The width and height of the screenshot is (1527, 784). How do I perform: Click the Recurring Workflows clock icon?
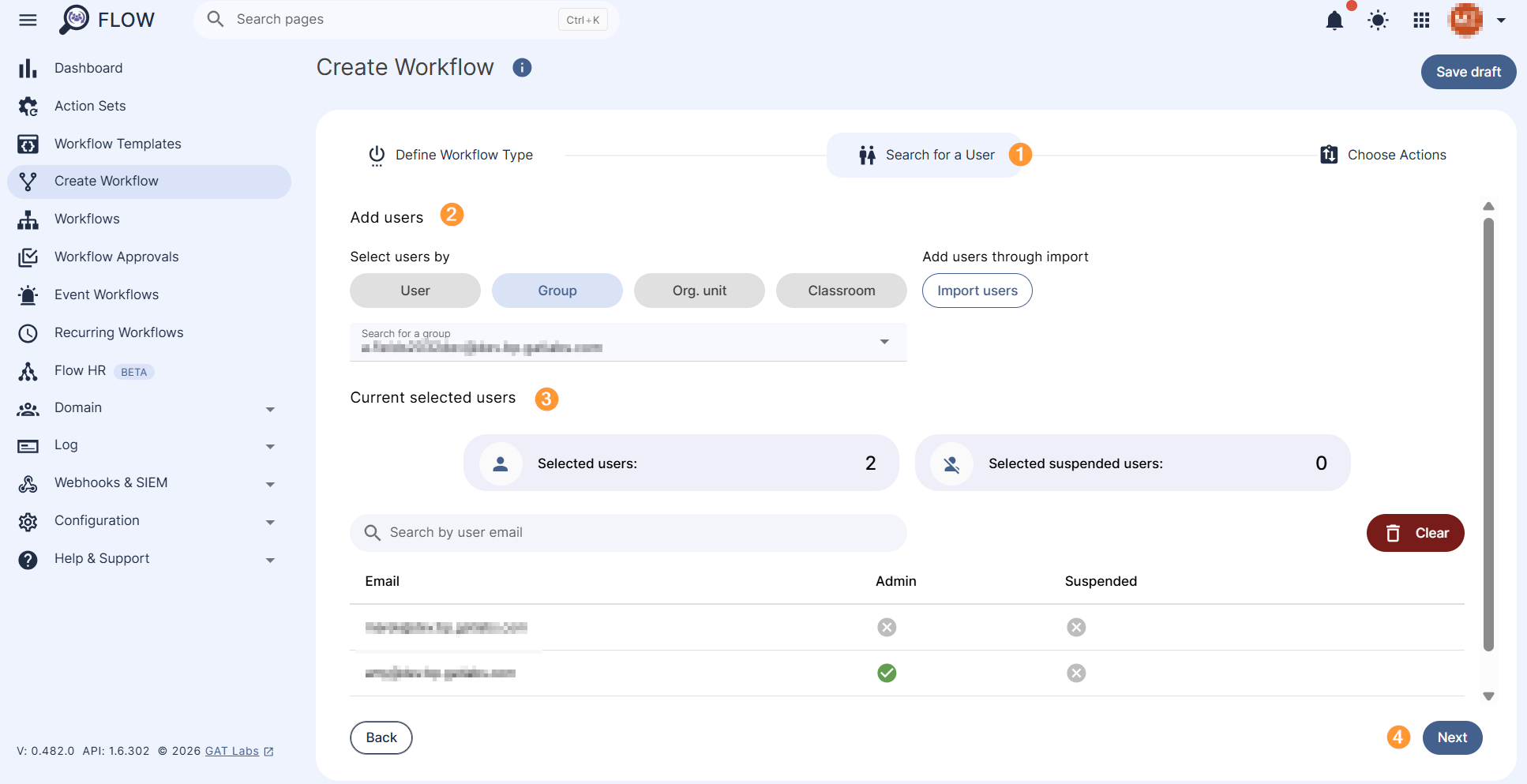click(28, 333)
